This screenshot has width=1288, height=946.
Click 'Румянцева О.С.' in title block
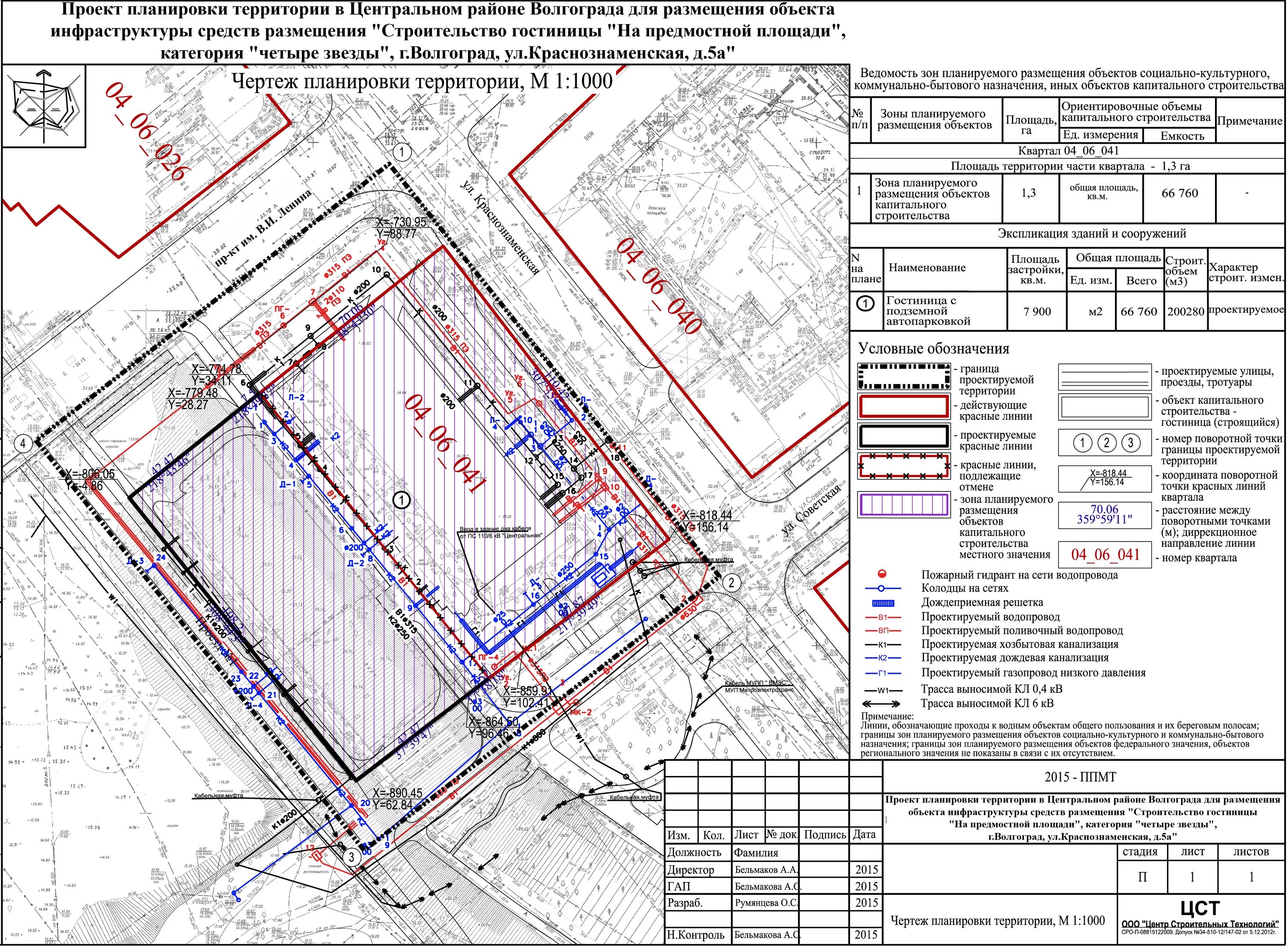click(x=766, y=903)
